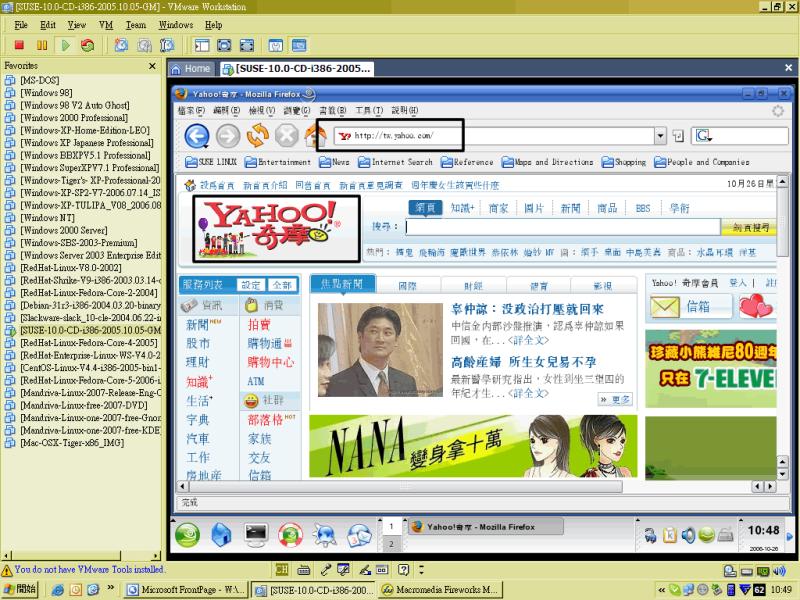The height and width of the screenshot is (600, 800).
Task: Open the SUSE green gecko start menu
Action: (187, 535)
